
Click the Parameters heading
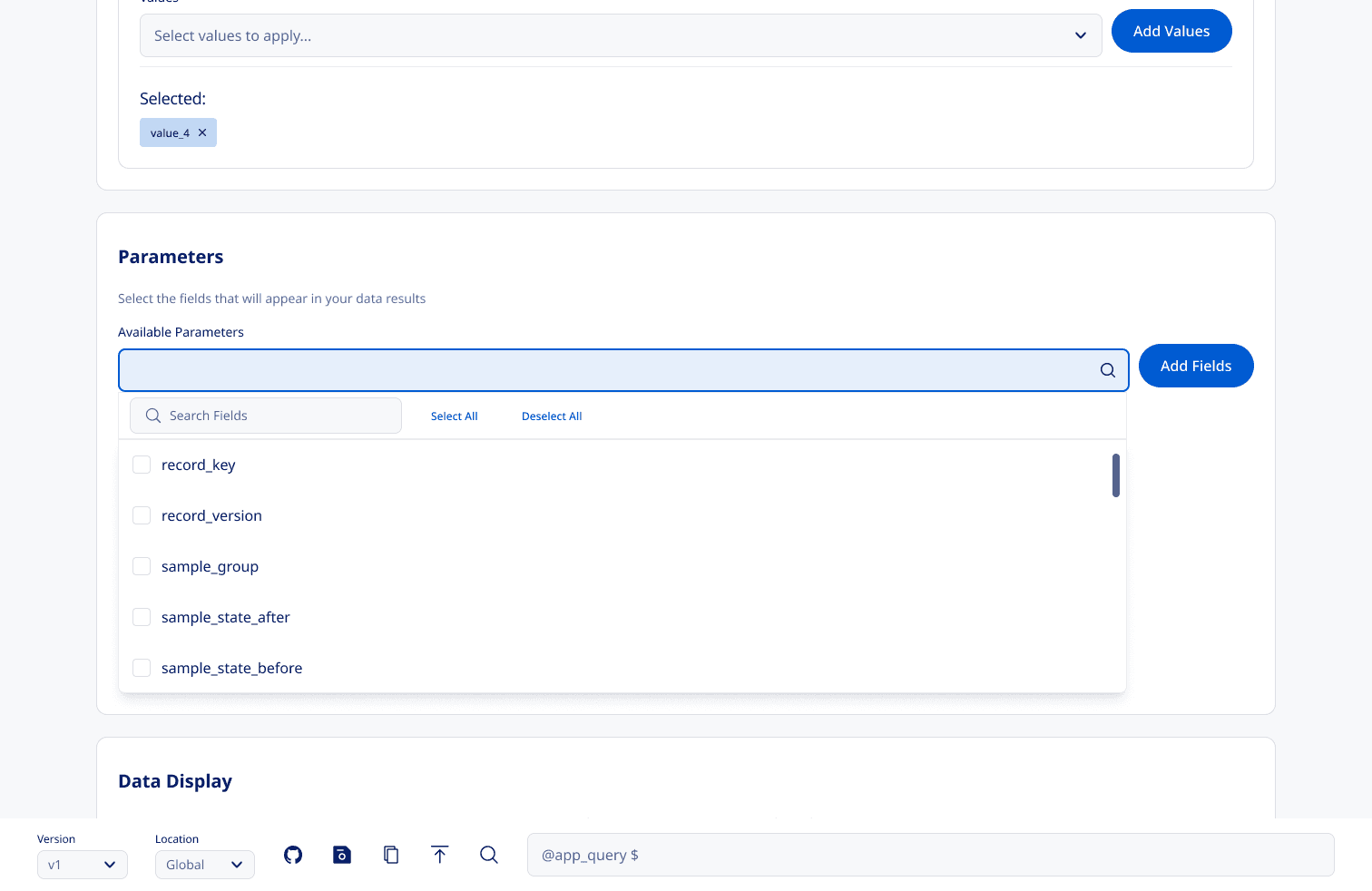click(x=171, y=257)
